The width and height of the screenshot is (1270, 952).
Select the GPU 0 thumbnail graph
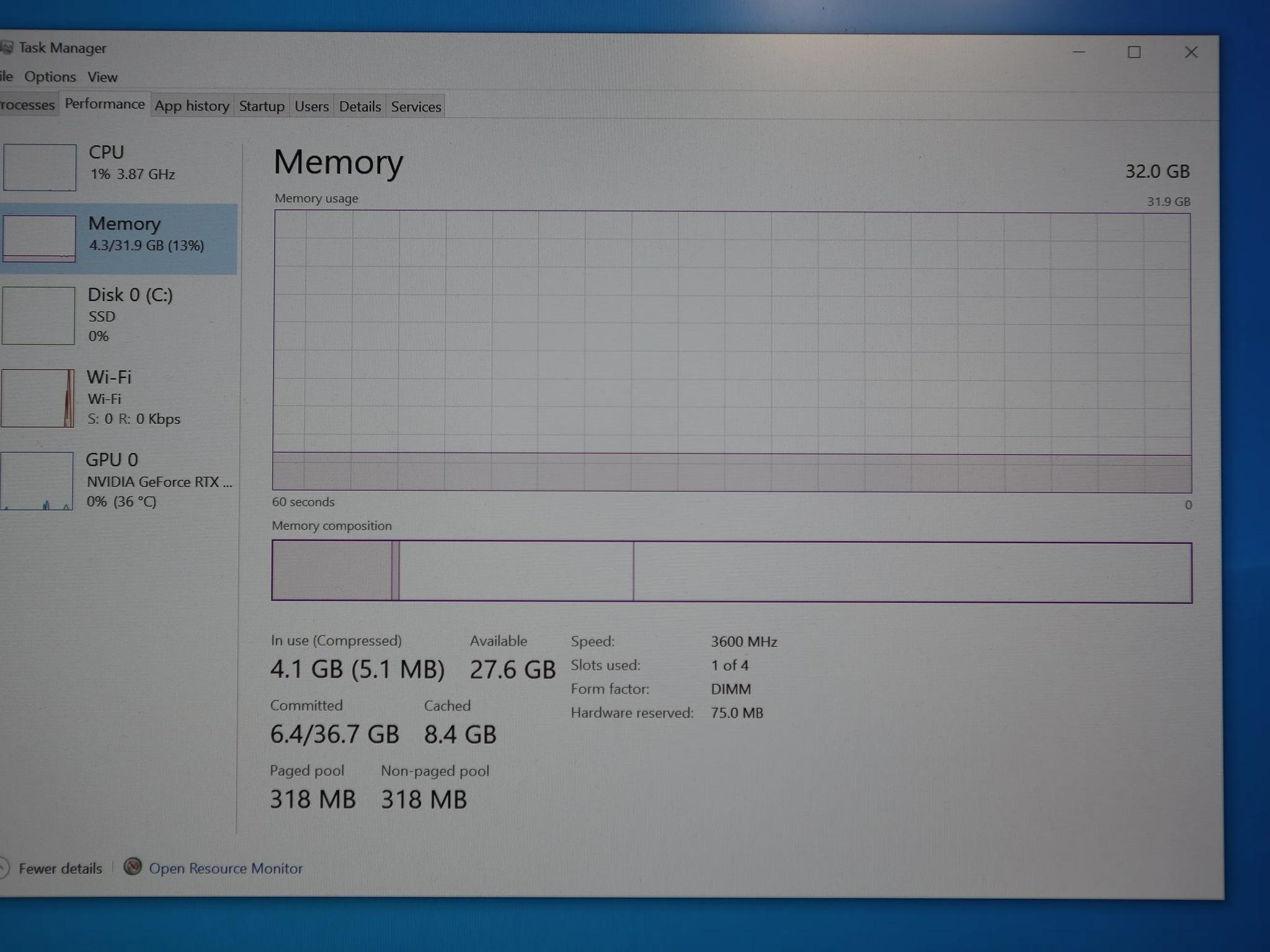coord(37,481)
